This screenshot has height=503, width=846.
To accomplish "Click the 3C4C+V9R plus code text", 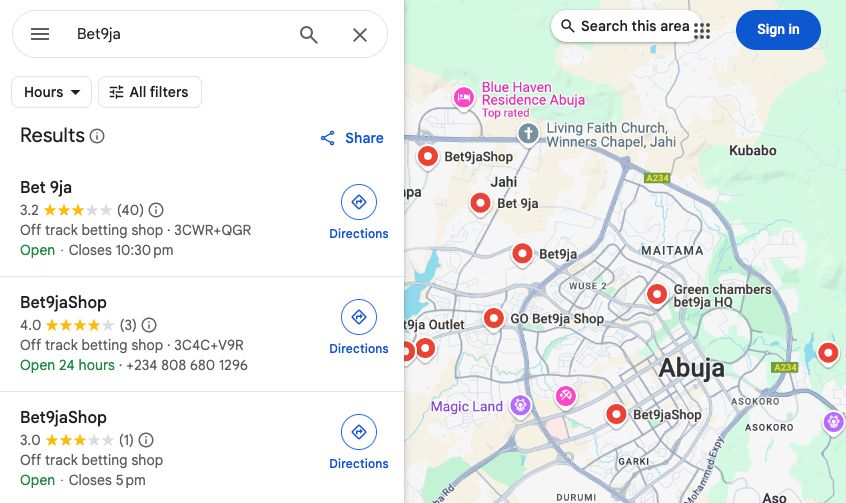I will click(x=209, y=345).
